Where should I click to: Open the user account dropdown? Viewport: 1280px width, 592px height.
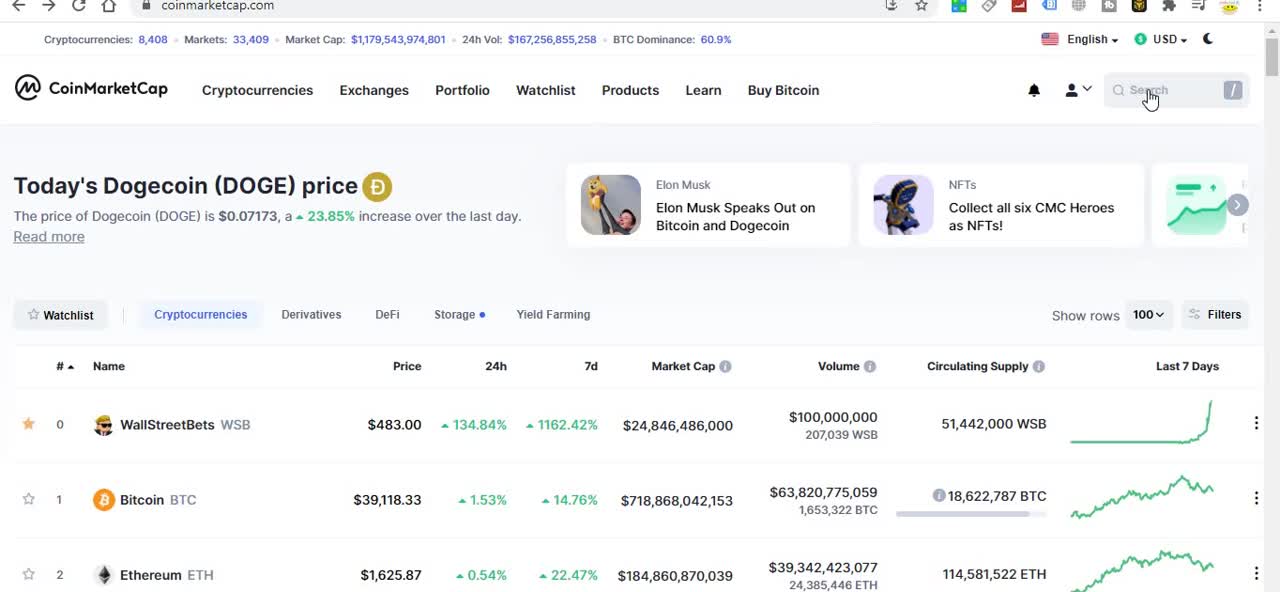click(1078, 90)
